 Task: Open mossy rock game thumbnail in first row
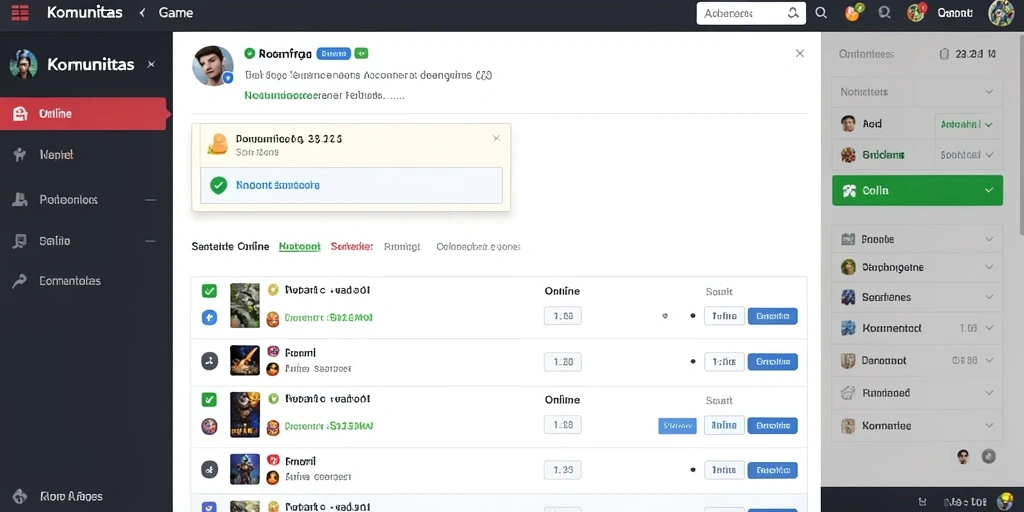point(245,305)
